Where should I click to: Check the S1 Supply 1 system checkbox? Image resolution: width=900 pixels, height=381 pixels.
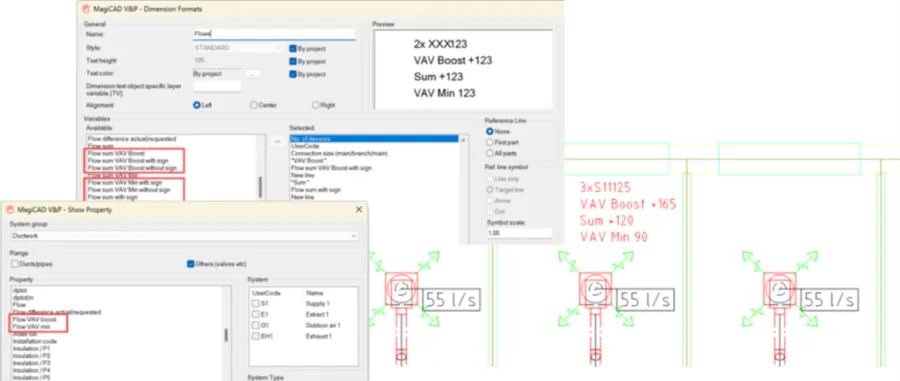255,303
